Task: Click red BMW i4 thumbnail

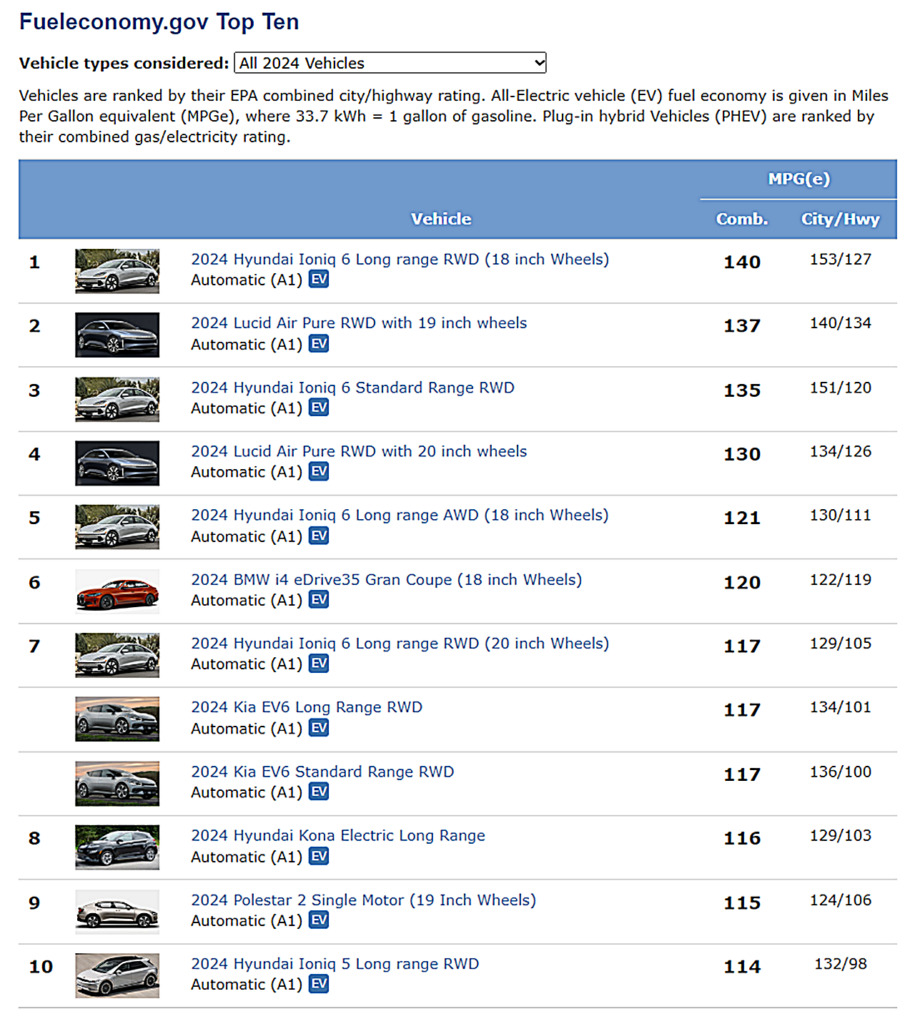Action: pos(117,591)
